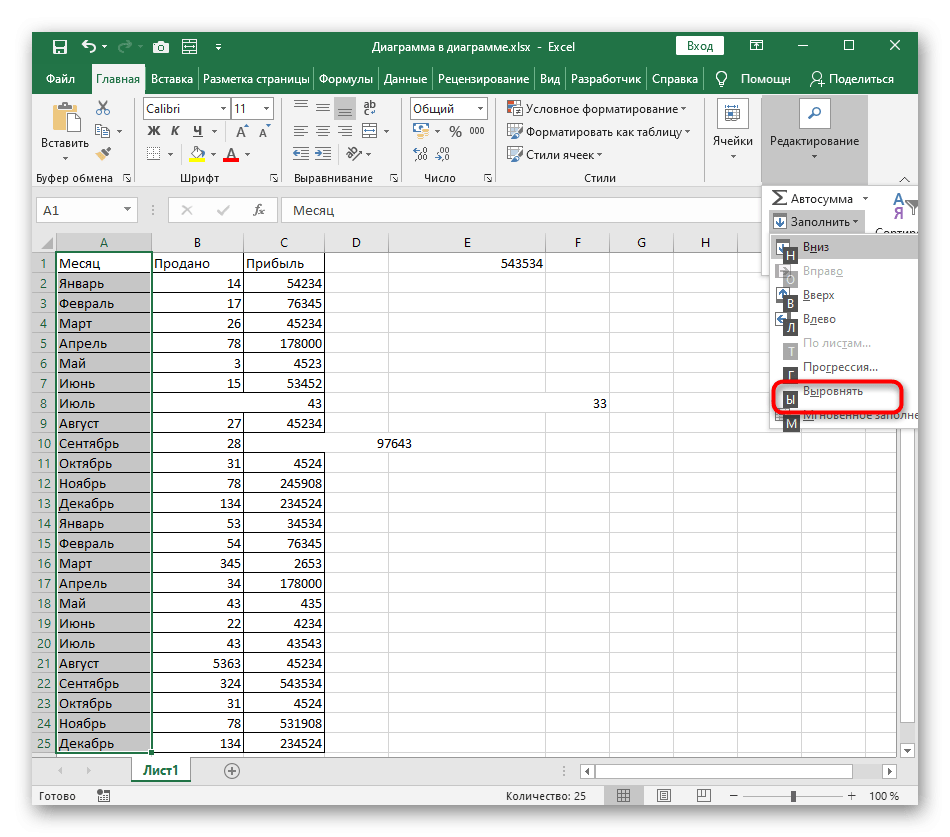This screenshot has width=950, height=837.
Task: Click the increase decimal icon
Action: [420, 154]
